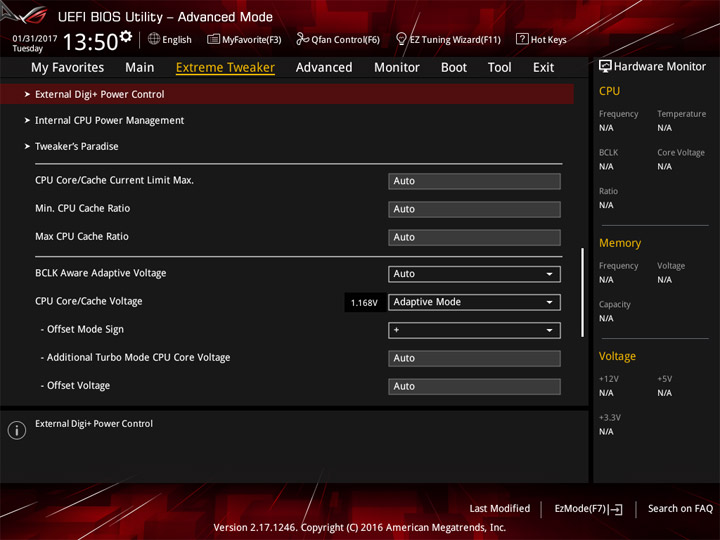This screenshot has width=720, height=540.
Task: Click the CPU heading in Hardware Monitor
Action: [609, 91]
